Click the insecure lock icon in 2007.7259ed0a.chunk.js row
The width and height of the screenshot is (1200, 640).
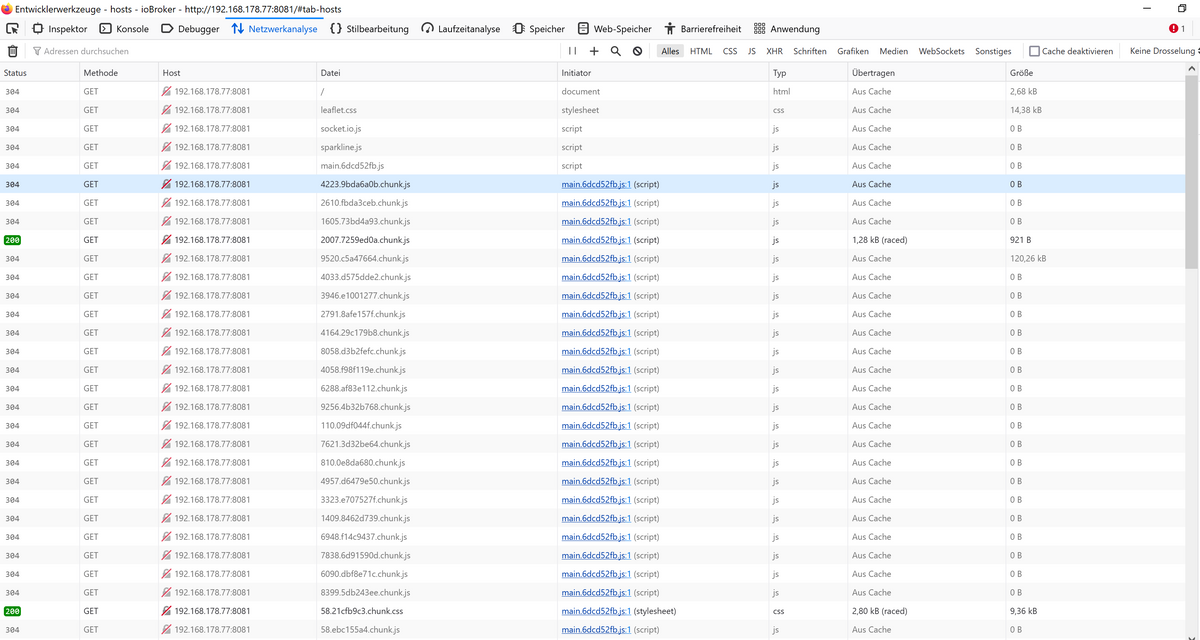(167, 240)
